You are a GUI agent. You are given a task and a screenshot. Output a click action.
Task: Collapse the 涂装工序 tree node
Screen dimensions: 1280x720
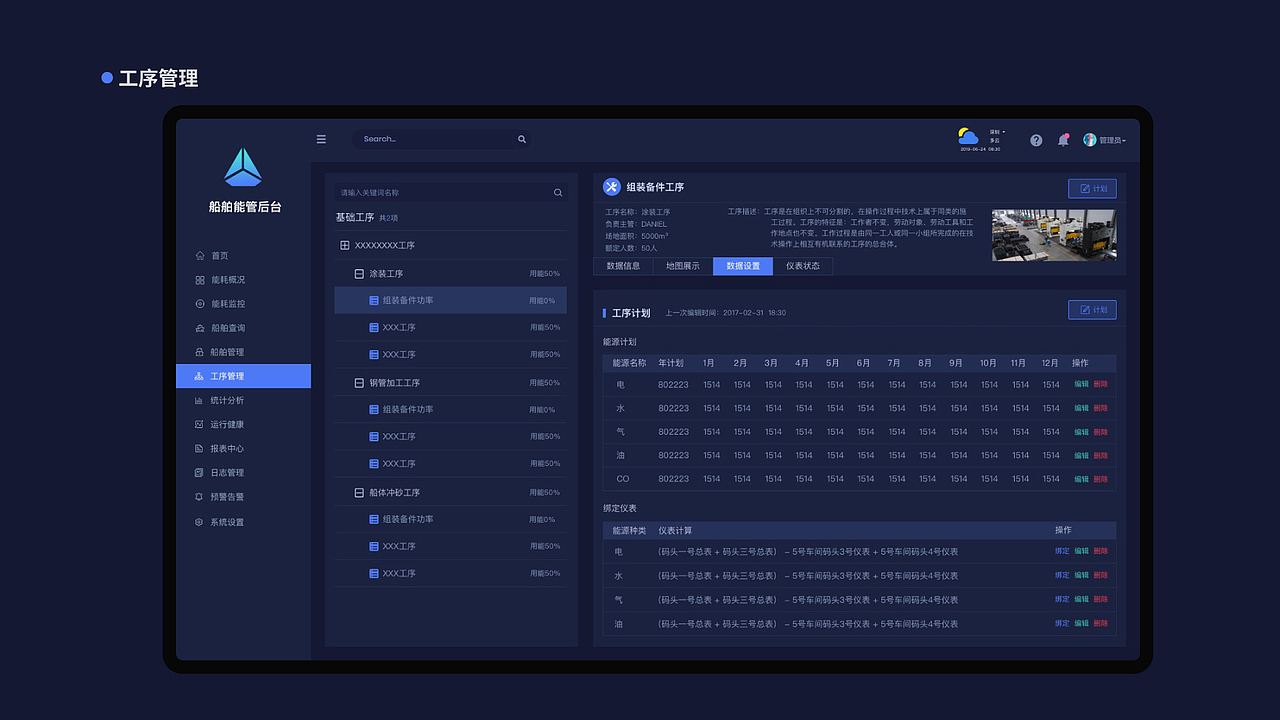359,273
